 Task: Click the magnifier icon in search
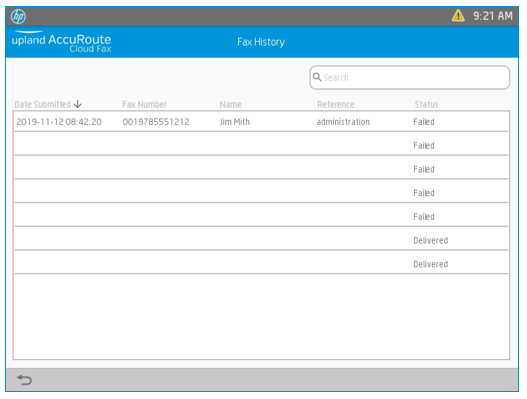pos(317,77)
